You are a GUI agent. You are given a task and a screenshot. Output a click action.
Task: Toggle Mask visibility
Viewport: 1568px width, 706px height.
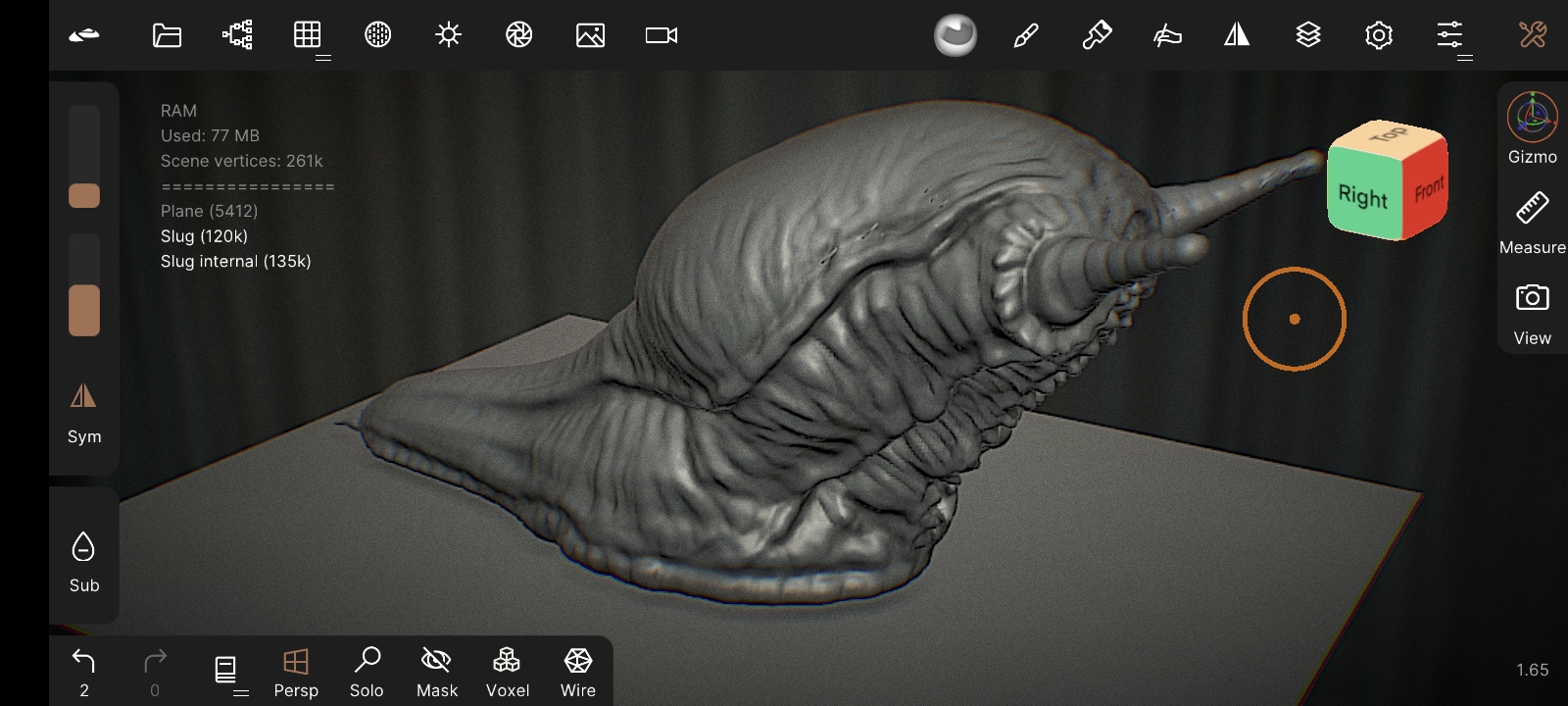click(437, 673)
